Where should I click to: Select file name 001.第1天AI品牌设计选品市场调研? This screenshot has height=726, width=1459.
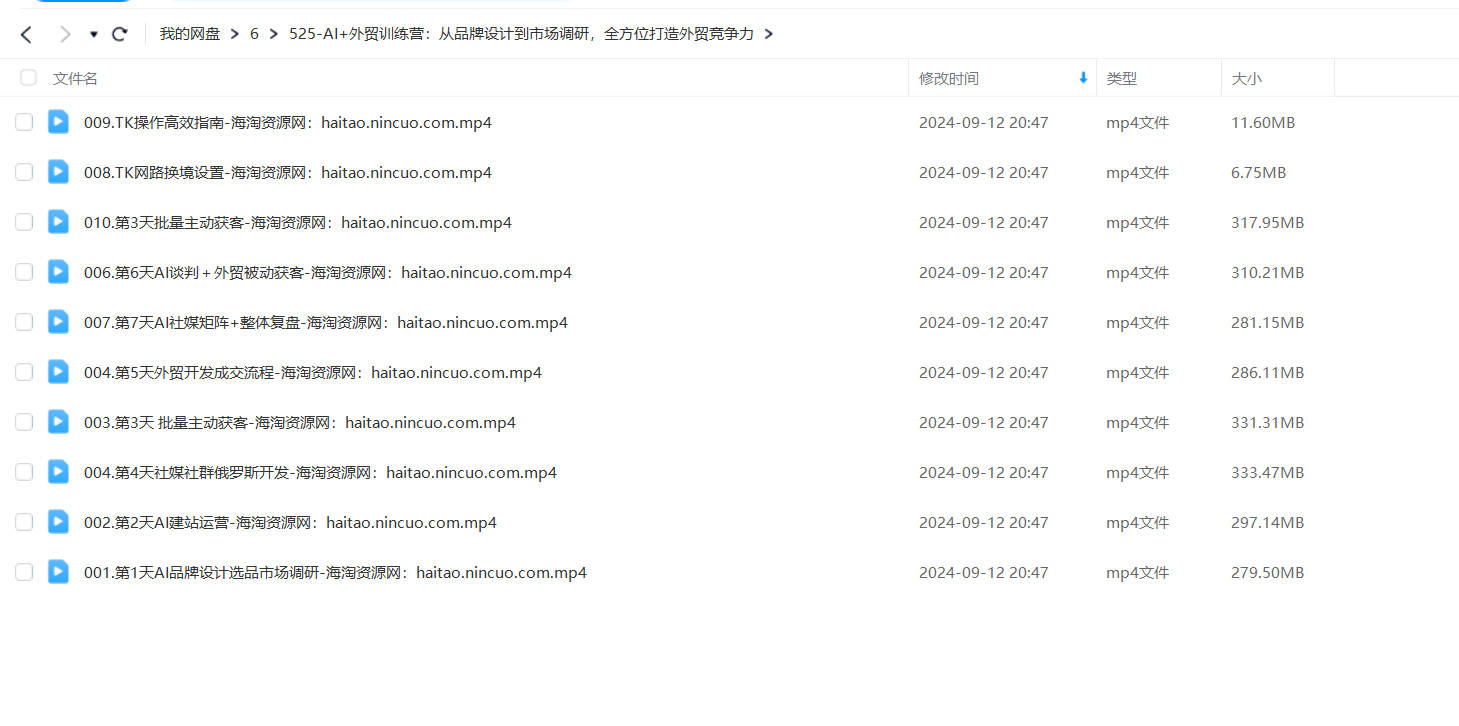click(x=335, y=572)
